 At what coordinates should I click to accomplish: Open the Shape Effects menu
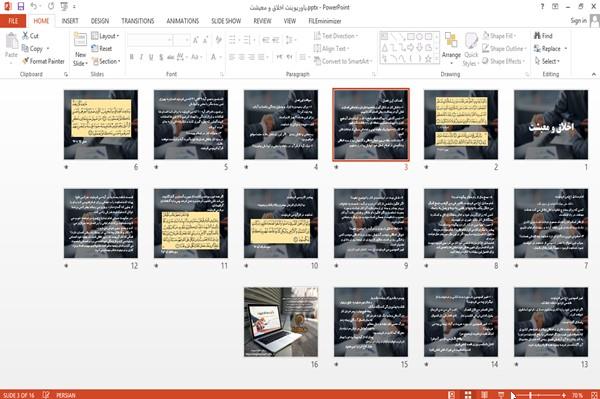tap(504, 61)
